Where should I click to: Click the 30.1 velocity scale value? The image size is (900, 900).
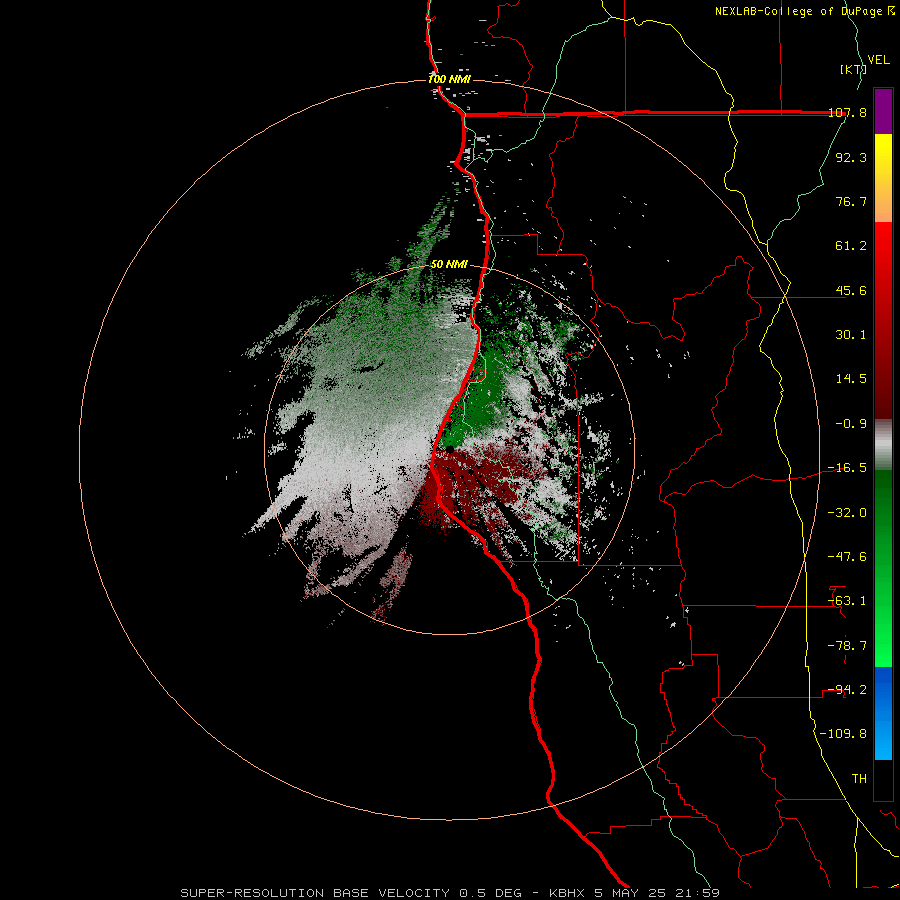click(x=851, y=335)
